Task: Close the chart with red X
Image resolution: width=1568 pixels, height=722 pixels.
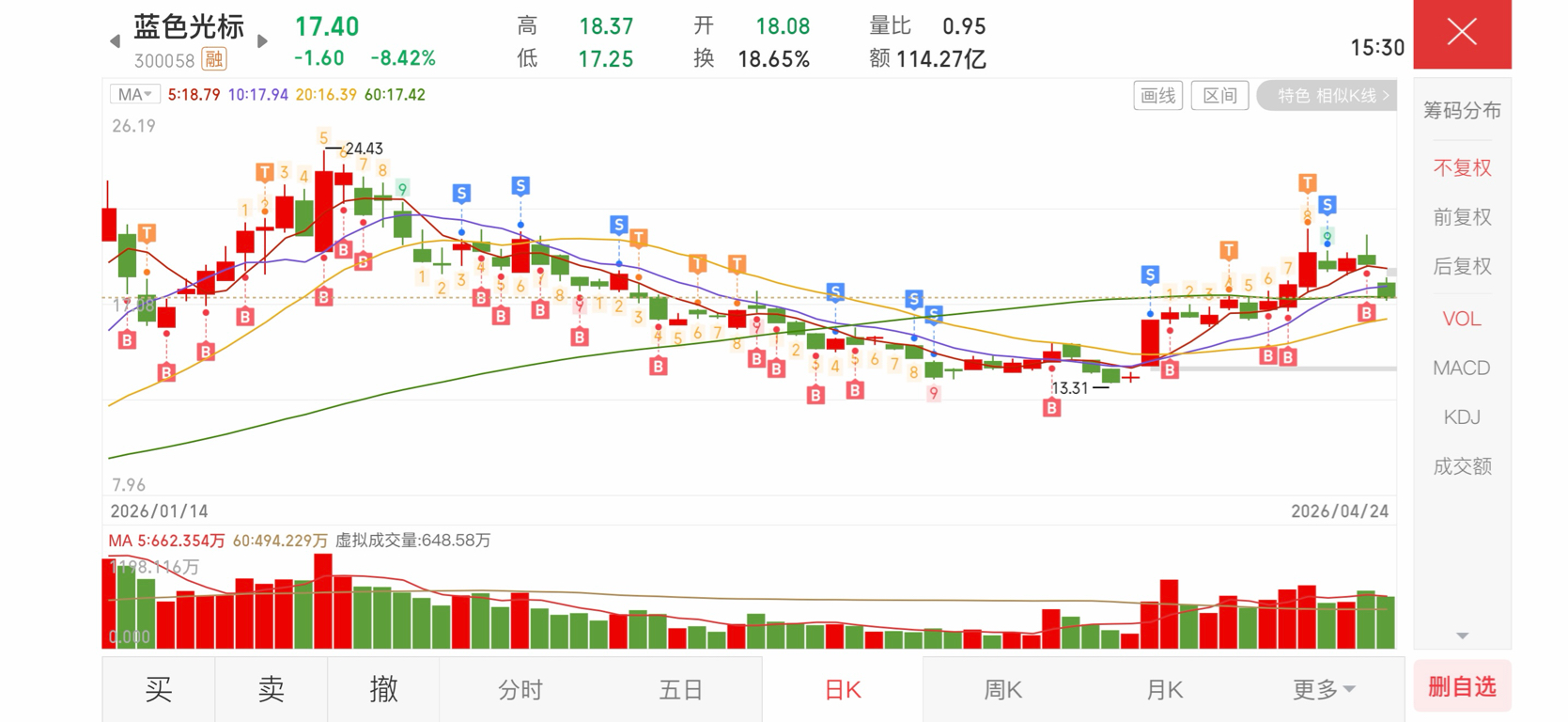Action: coord(1462,34)
